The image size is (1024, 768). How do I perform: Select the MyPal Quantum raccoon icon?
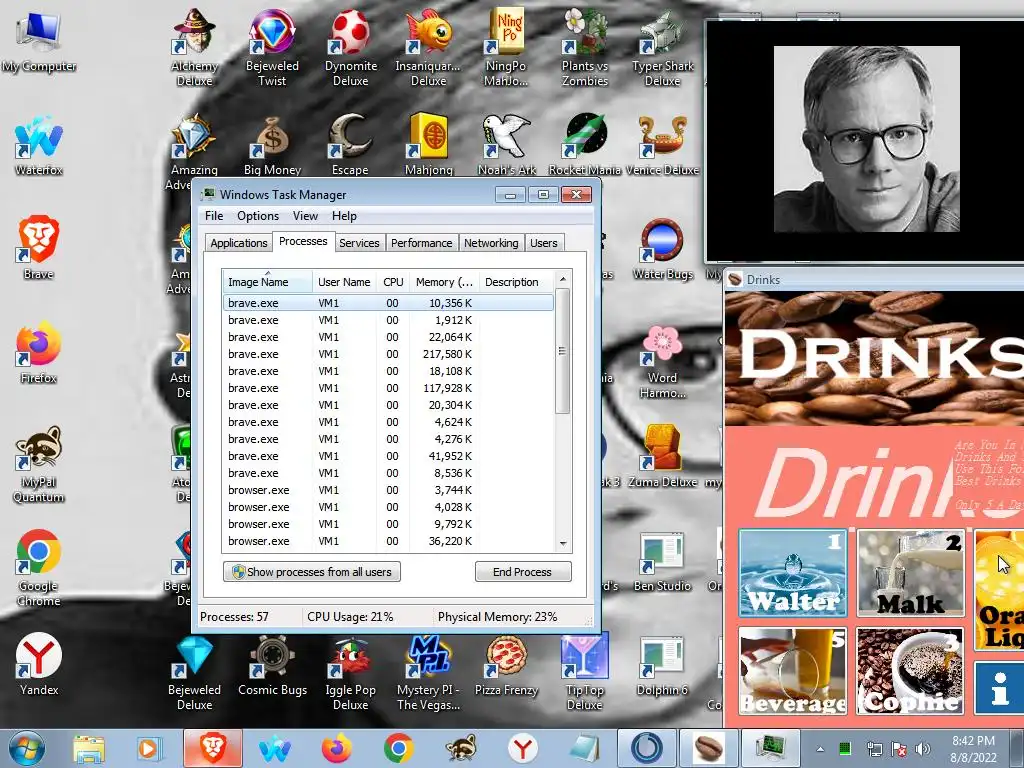(39, 464)
